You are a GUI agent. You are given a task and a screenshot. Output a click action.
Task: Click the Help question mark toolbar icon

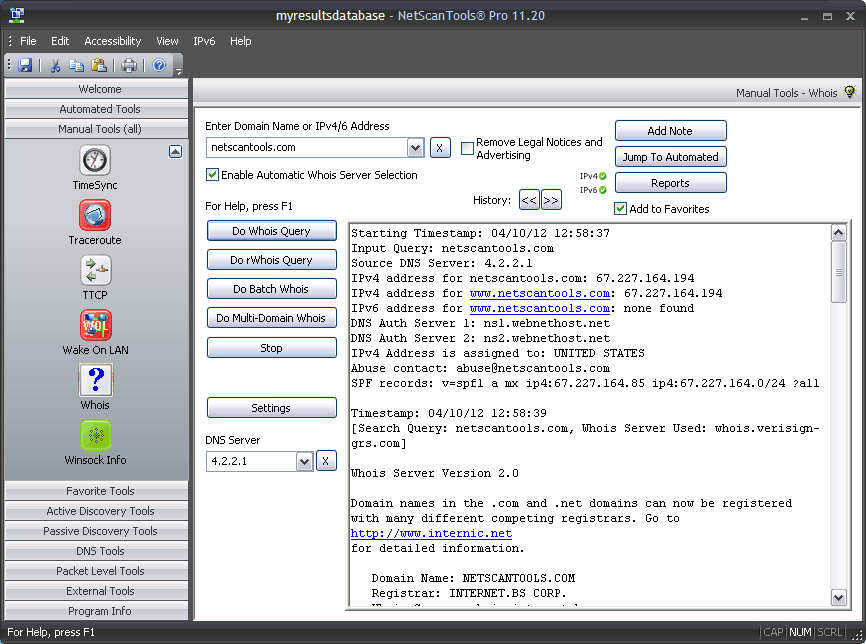pos(159,66)
